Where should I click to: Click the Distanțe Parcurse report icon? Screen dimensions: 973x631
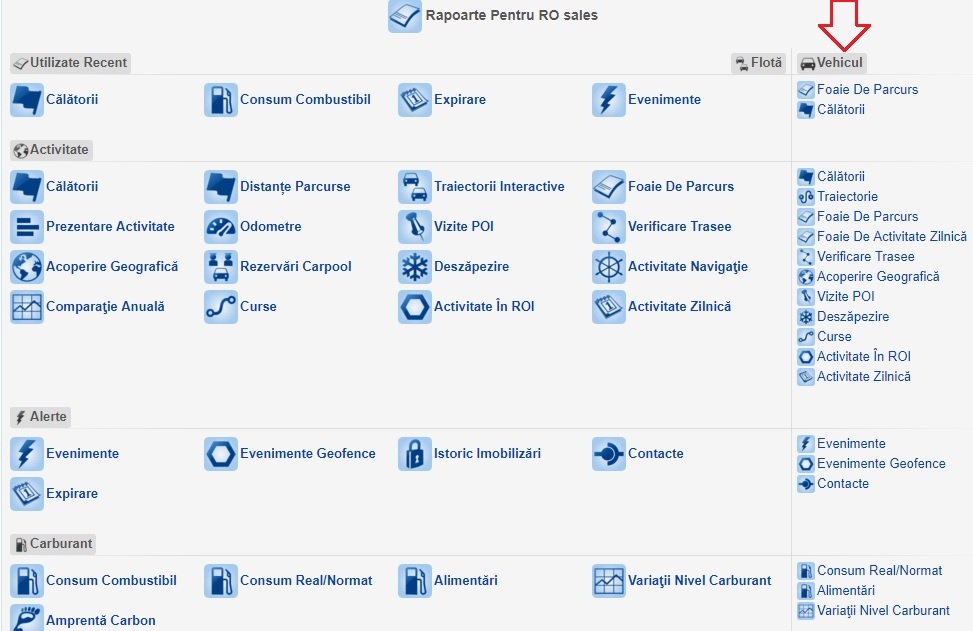click(220, 187)
